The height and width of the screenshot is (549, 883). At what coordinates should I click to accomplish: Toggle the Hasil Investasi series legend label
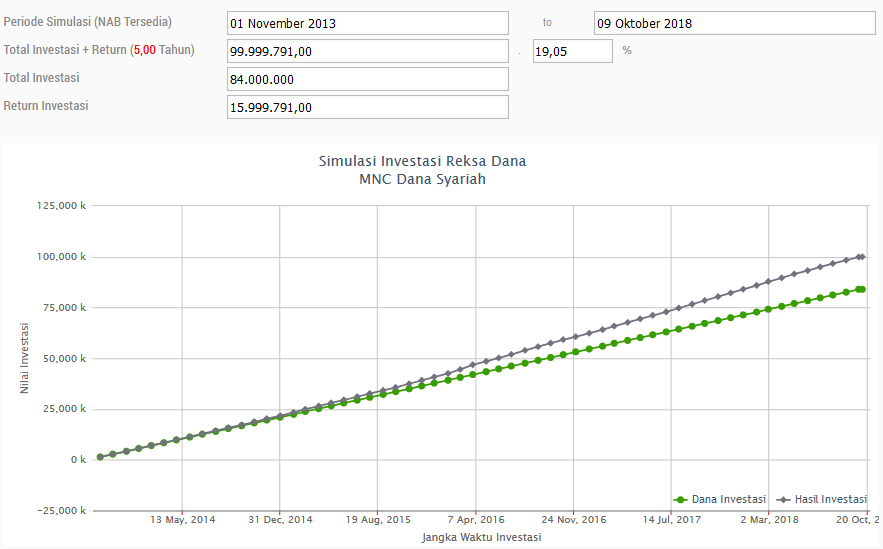pyautogui.click(x=830, y=499)
